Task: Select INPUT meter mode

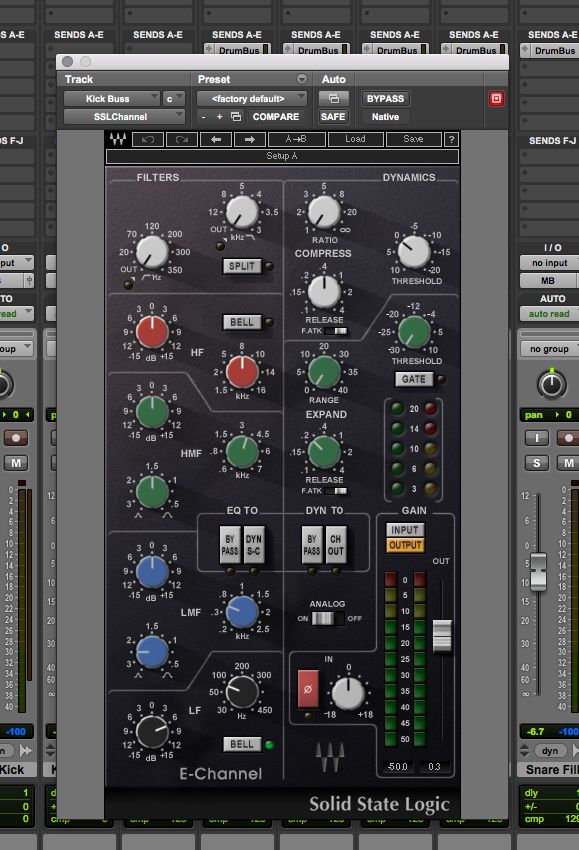Action: (405, 530)
